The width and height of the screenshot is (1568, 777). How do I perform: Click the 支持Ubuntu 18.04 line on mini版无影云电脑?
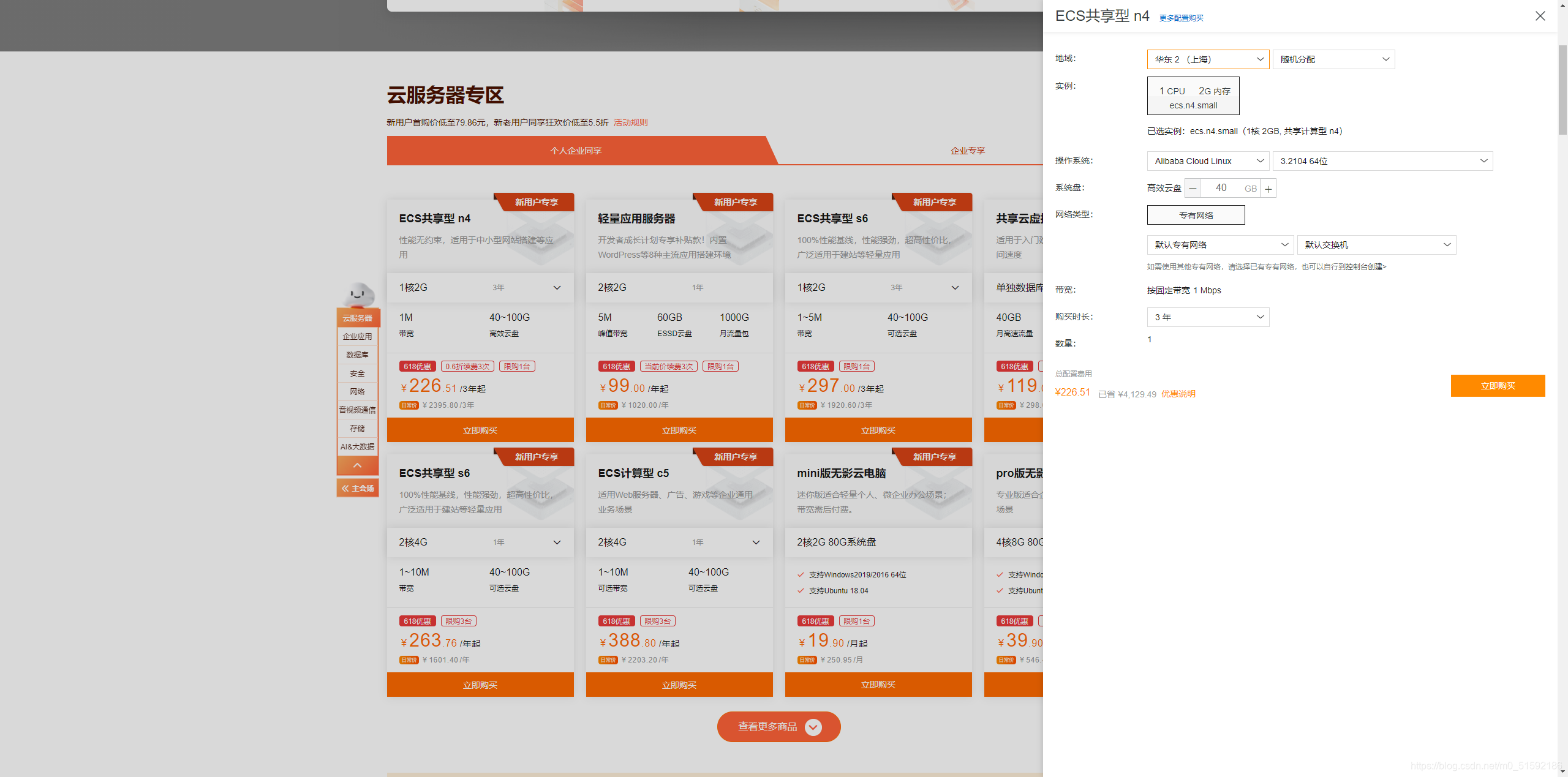[839, 591]
